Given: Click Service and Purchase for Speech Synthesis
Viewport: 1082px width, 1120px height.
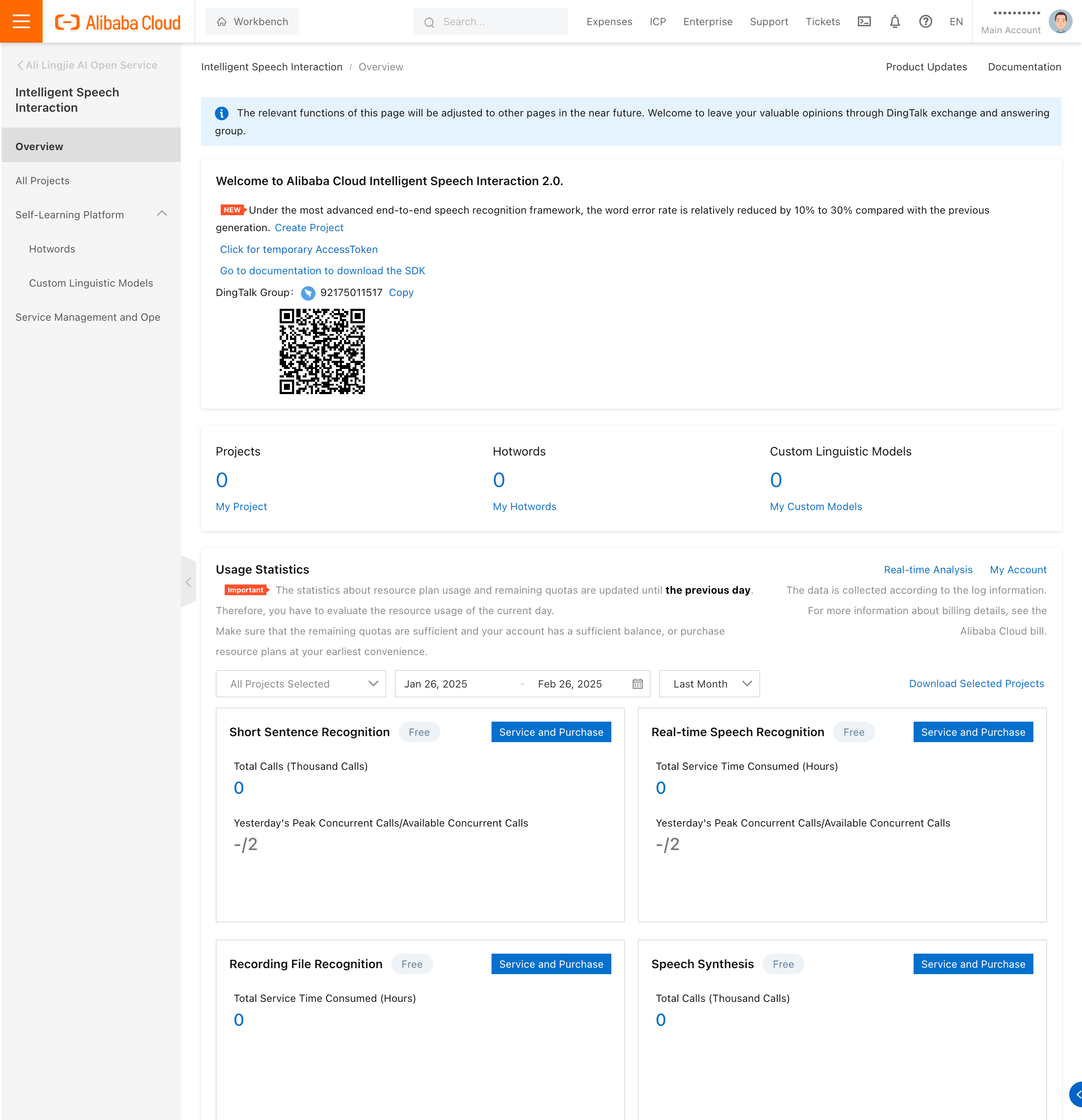Looking at the screenshot, I should [x=972, y=964].
